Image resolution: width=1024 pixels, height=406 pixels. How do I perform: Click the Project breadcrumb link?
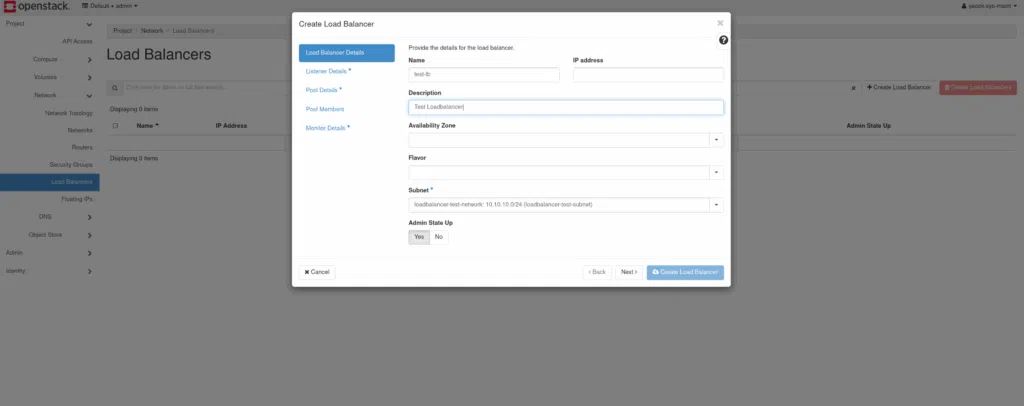[x=122, y=31]
